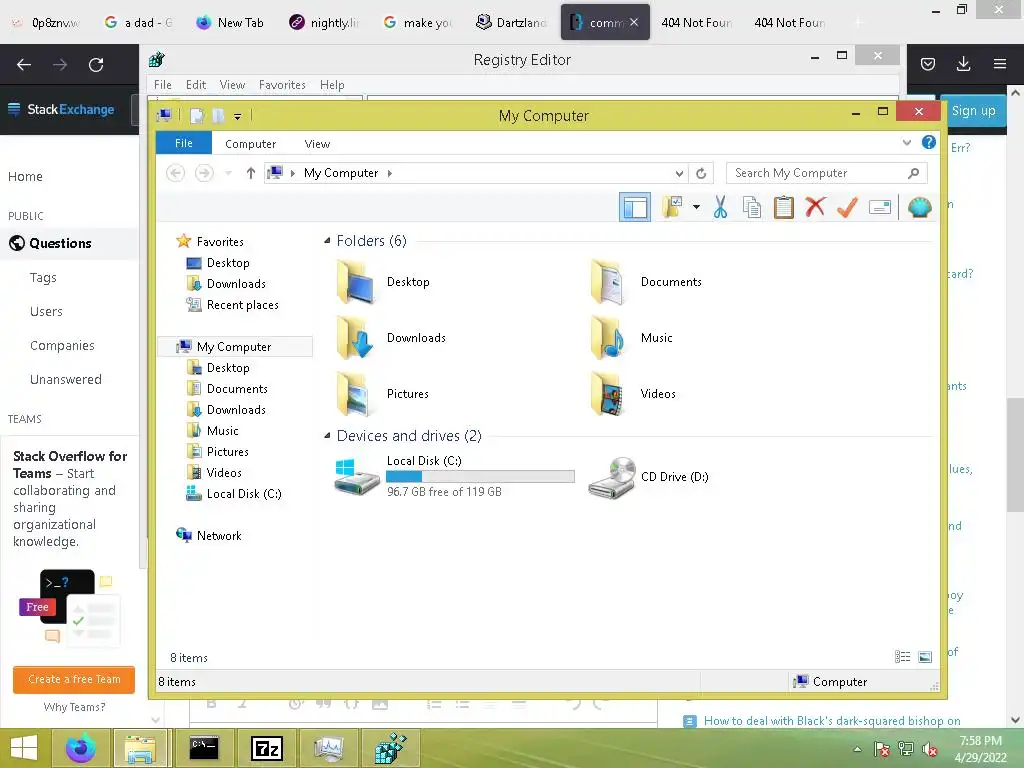Go up one folder level
The height and width of the screenshot is (768, 1024).
[251, 173]
